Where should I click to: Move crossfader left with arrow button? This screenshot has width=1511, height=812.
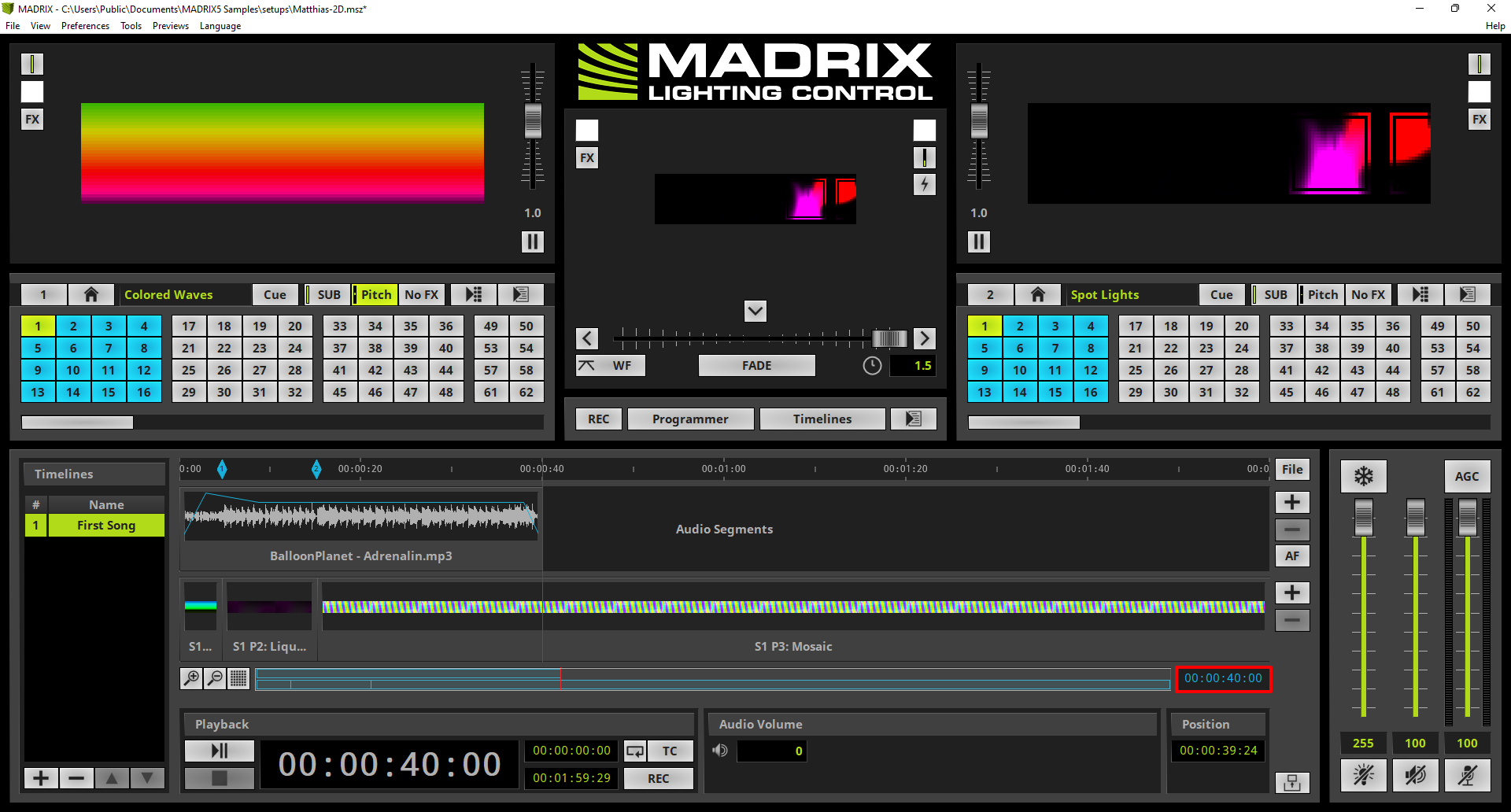coord(587,338)
